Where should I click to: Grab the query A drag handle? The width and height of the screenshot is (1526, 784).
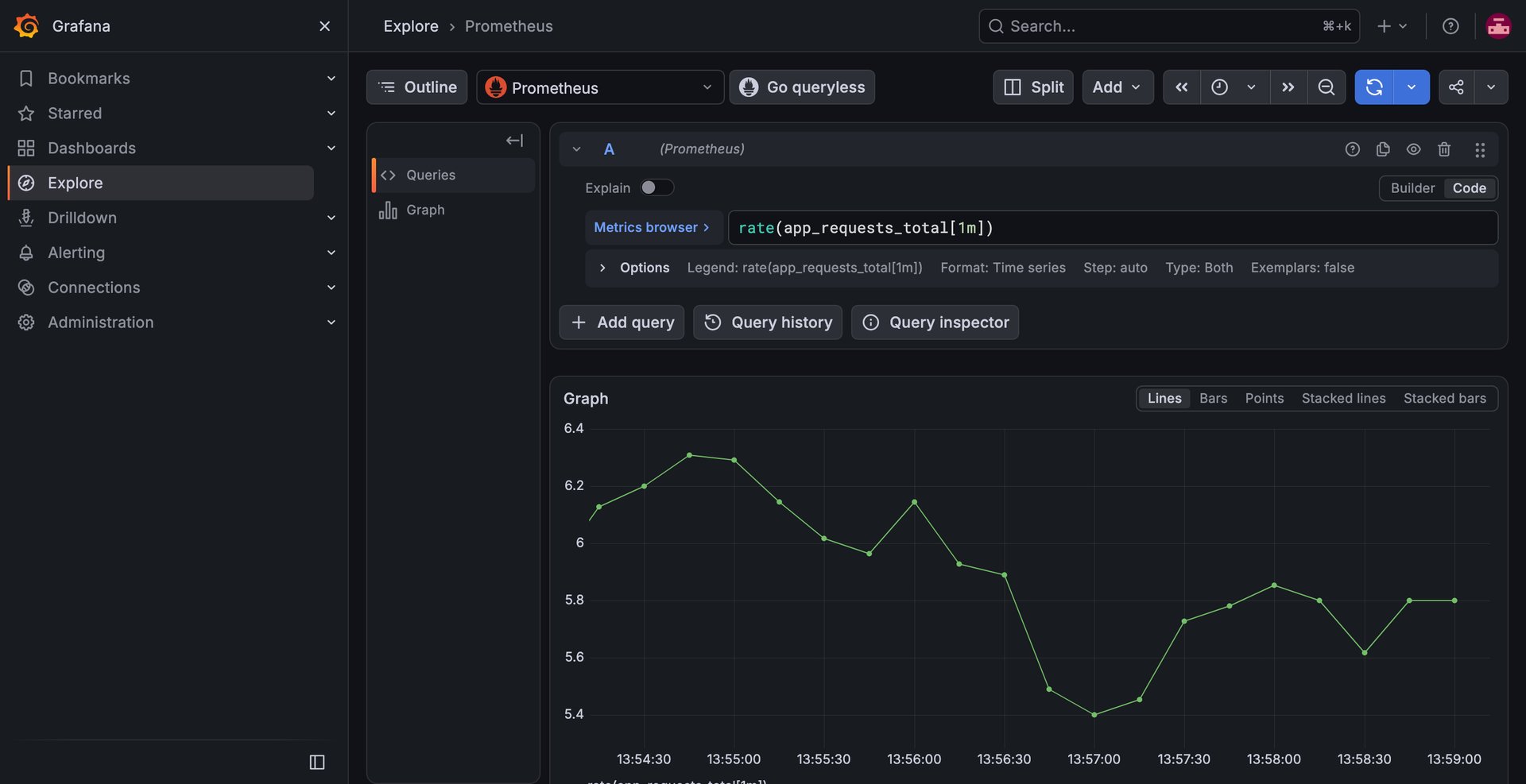coord(1480,149)
